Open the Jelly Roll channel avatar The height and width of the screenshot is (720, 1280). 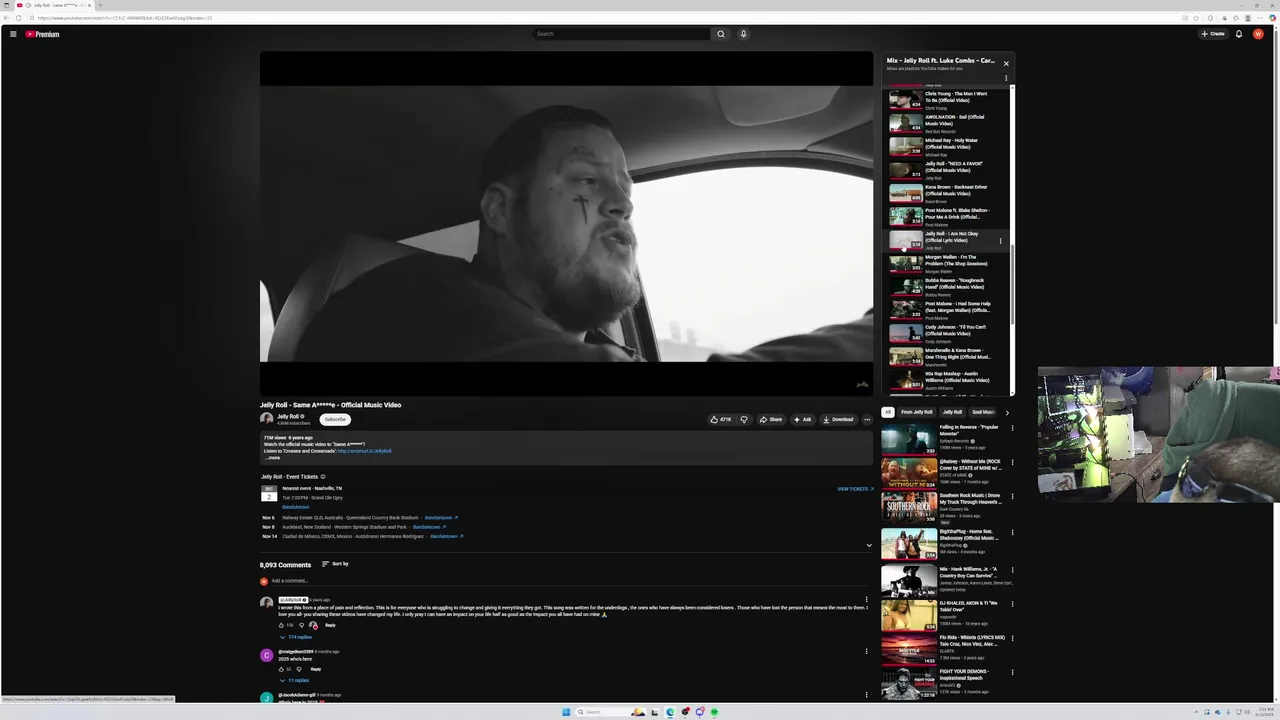tap(266, 419)
